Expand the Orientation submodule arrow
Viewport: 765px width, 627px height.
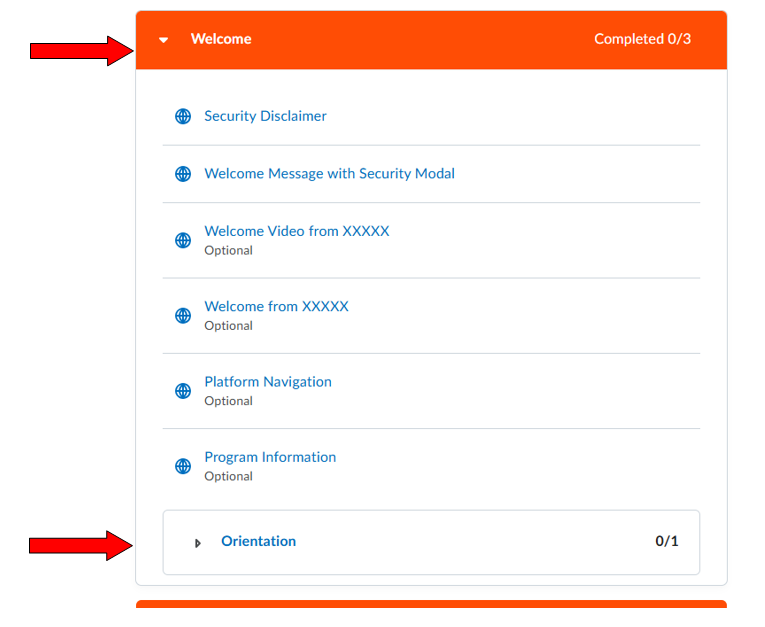click(x=198, y=542)
